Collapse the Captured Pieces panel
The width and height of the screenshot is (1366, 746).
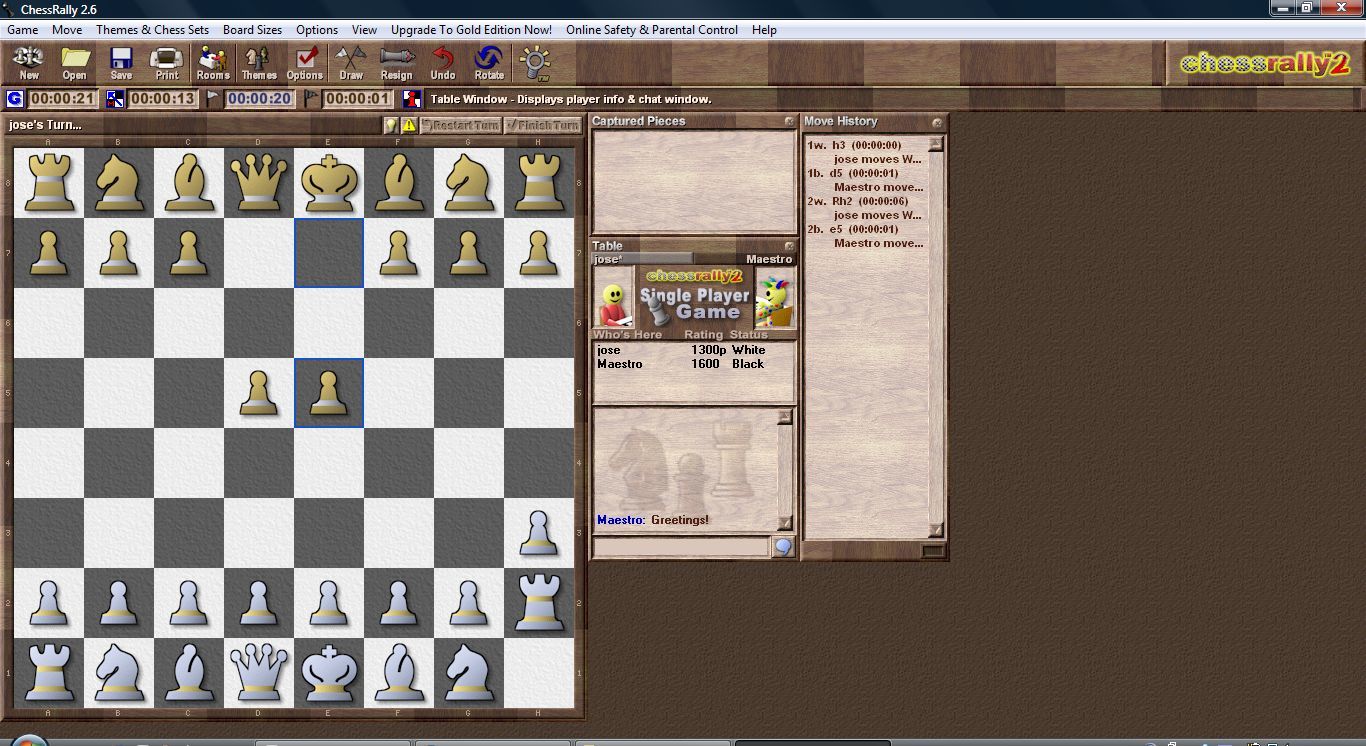(789, 121)
